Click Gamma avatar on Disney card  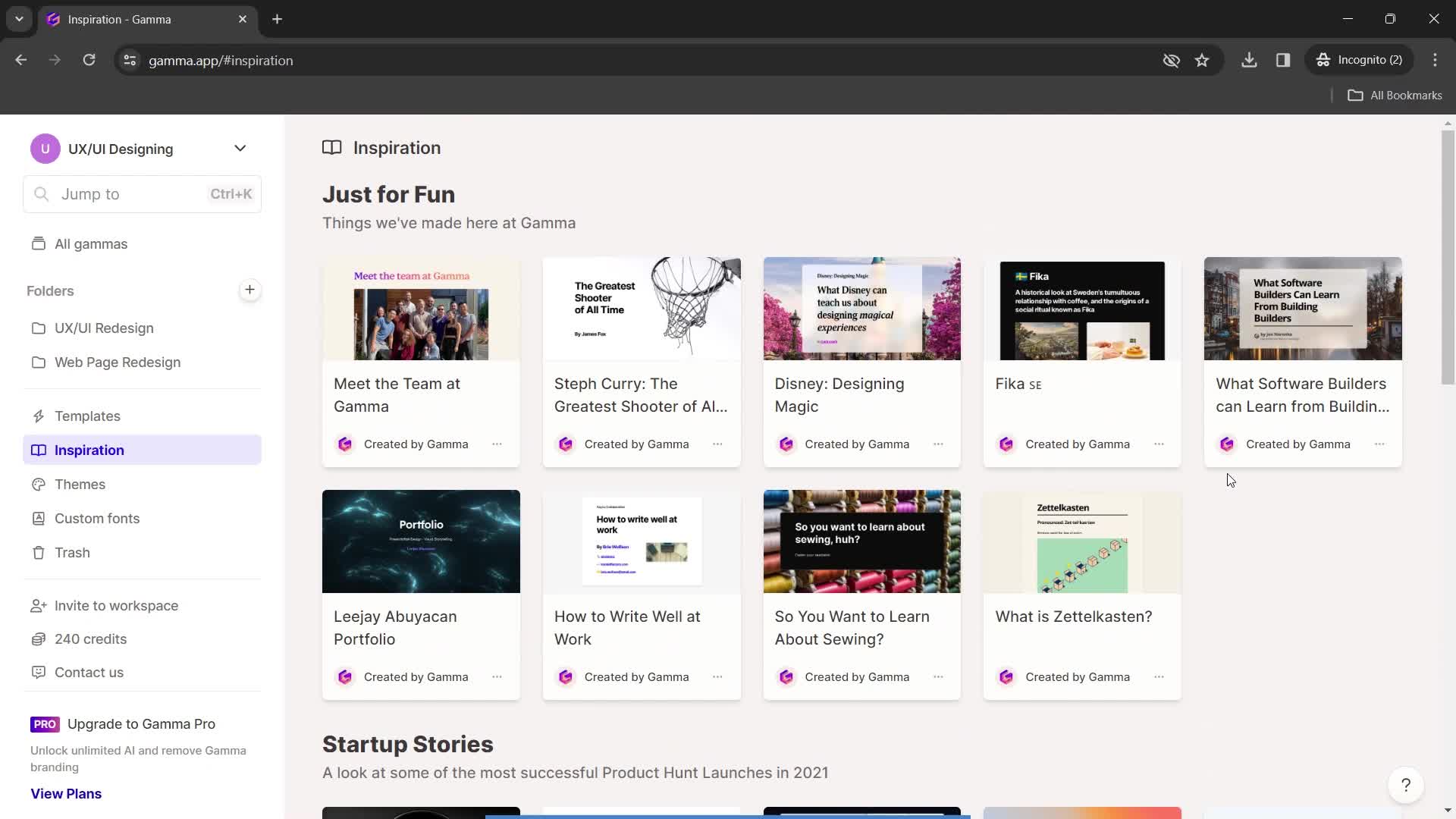coord(786,444)
